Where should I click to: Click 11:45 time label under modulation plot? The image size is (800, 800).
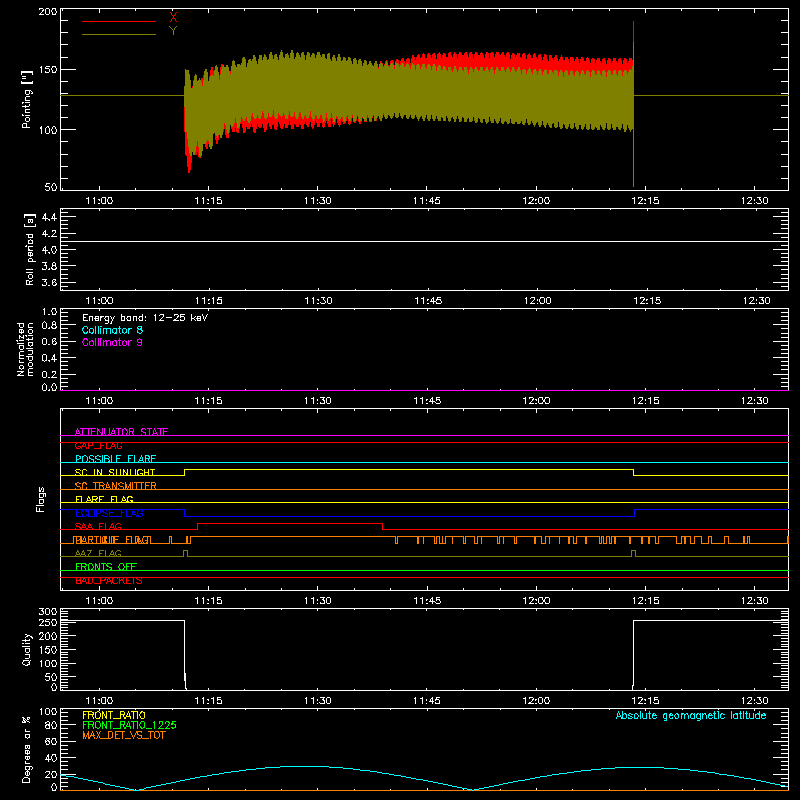coord(427,401)
